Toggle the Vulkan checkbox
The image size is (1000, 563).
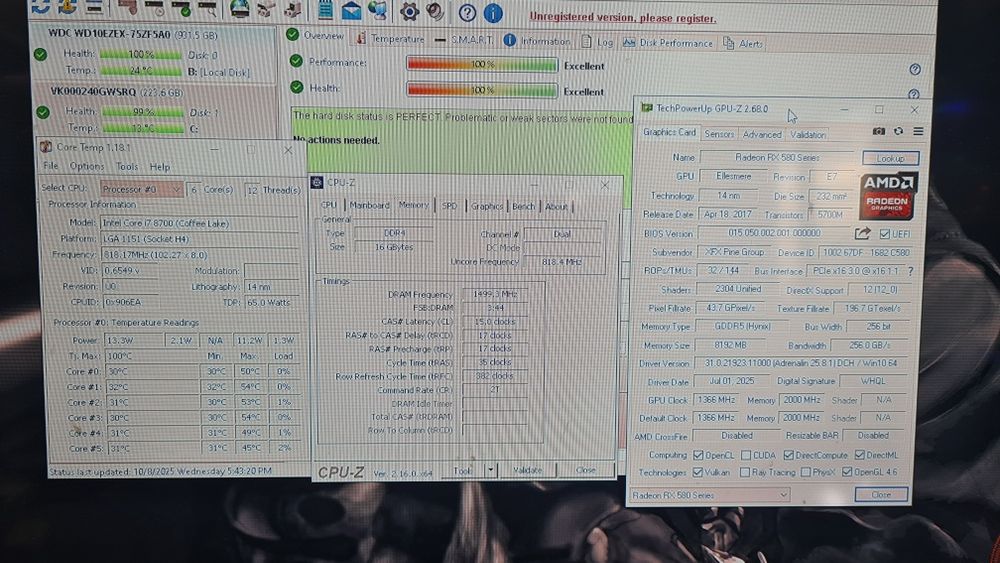[698, 472]
